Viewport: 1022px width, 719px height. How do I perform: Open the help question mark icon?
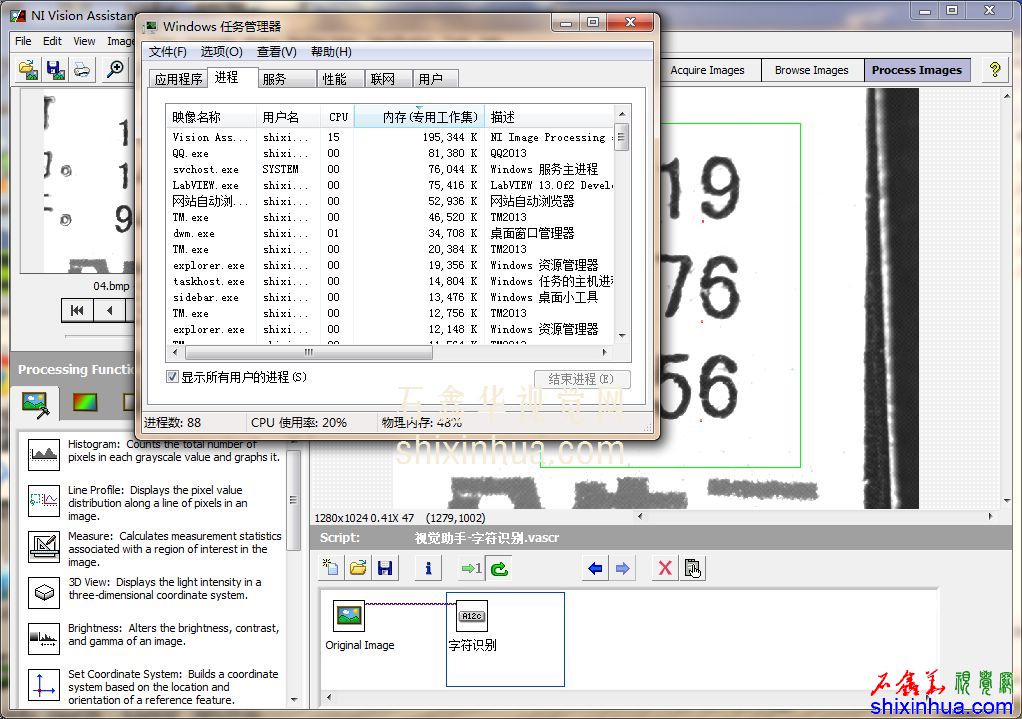(994, 70)
